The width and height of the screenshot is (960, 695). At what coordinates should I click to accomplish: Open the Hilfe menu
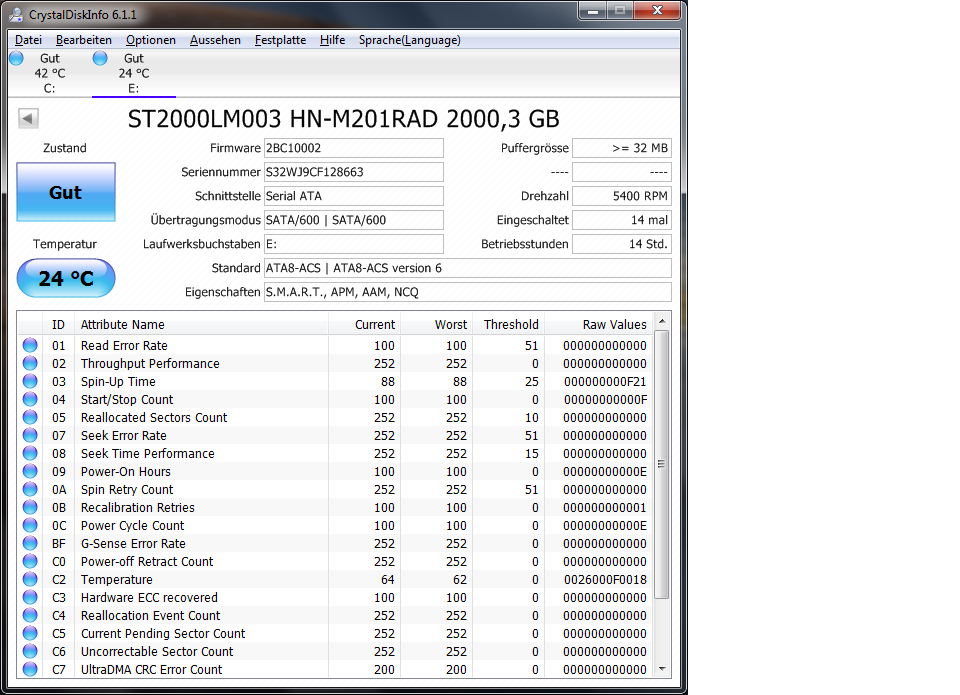pos(332,40)
